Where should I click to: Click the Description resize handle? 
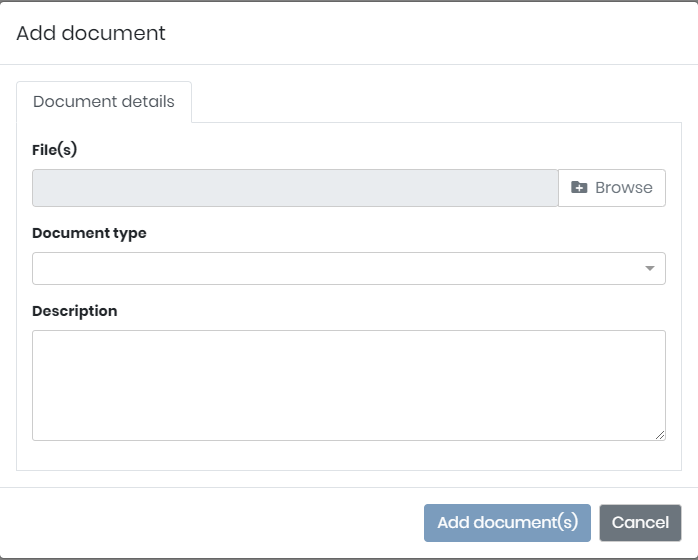660,435
